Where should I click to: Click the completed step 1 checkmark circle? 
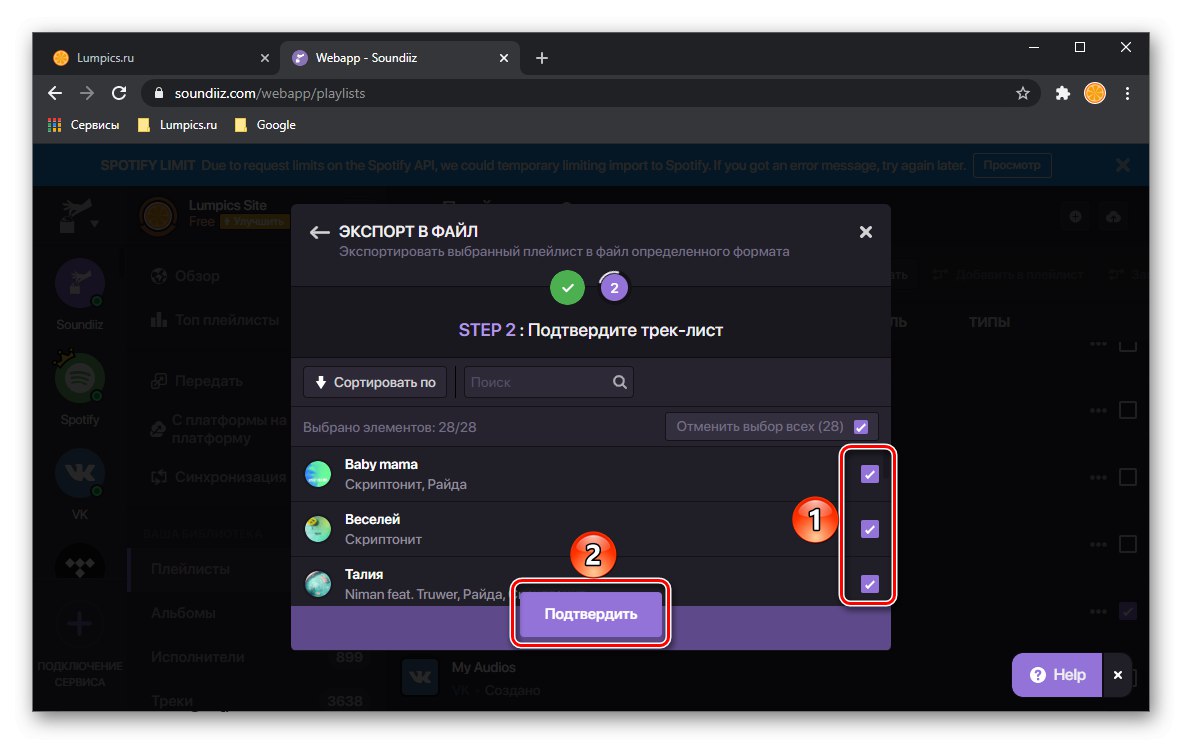tap(567, 287)
